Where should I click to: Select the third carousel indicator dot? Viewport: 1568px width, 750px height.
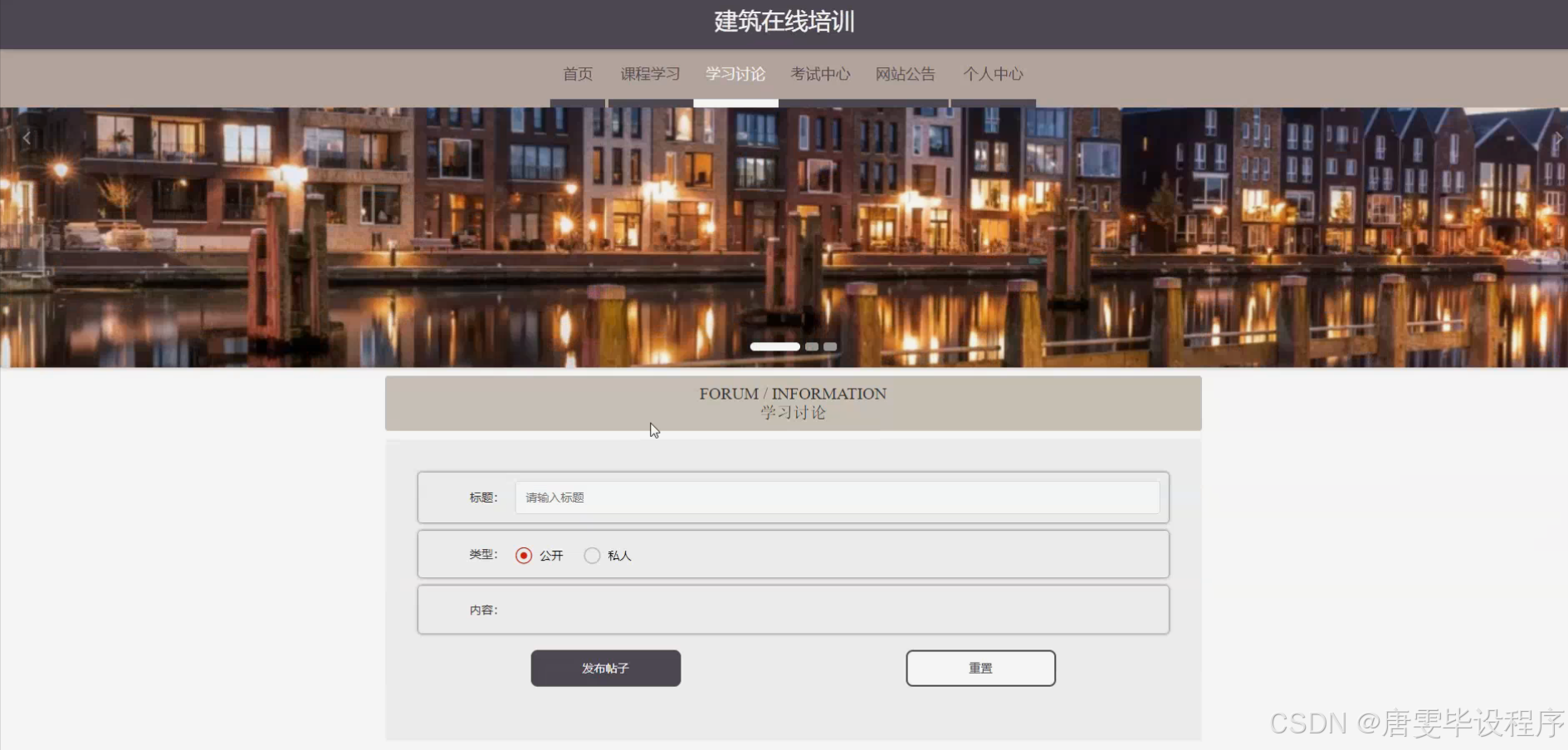830,346
